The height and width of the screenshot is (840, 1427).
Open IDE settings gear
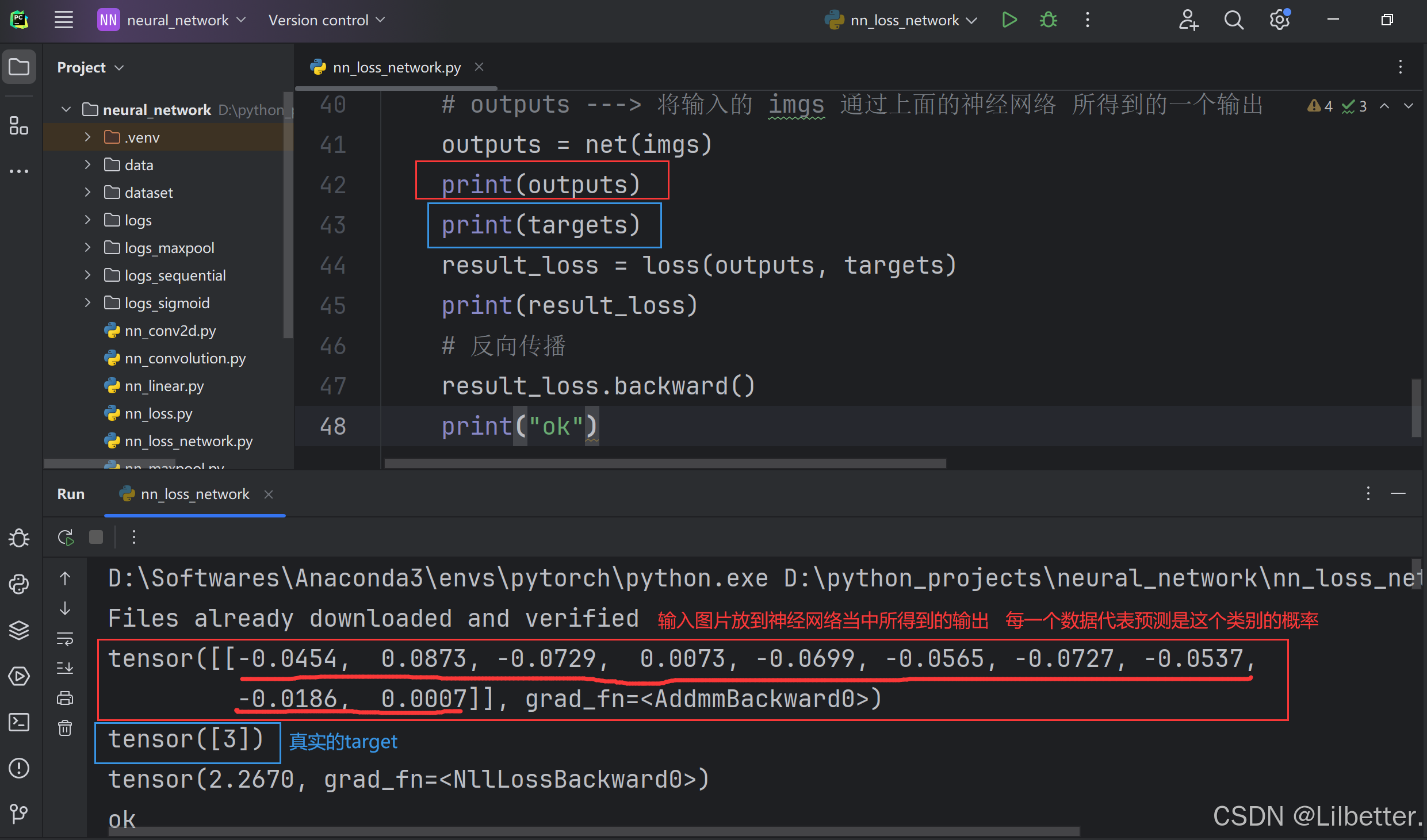point(1279,20)
